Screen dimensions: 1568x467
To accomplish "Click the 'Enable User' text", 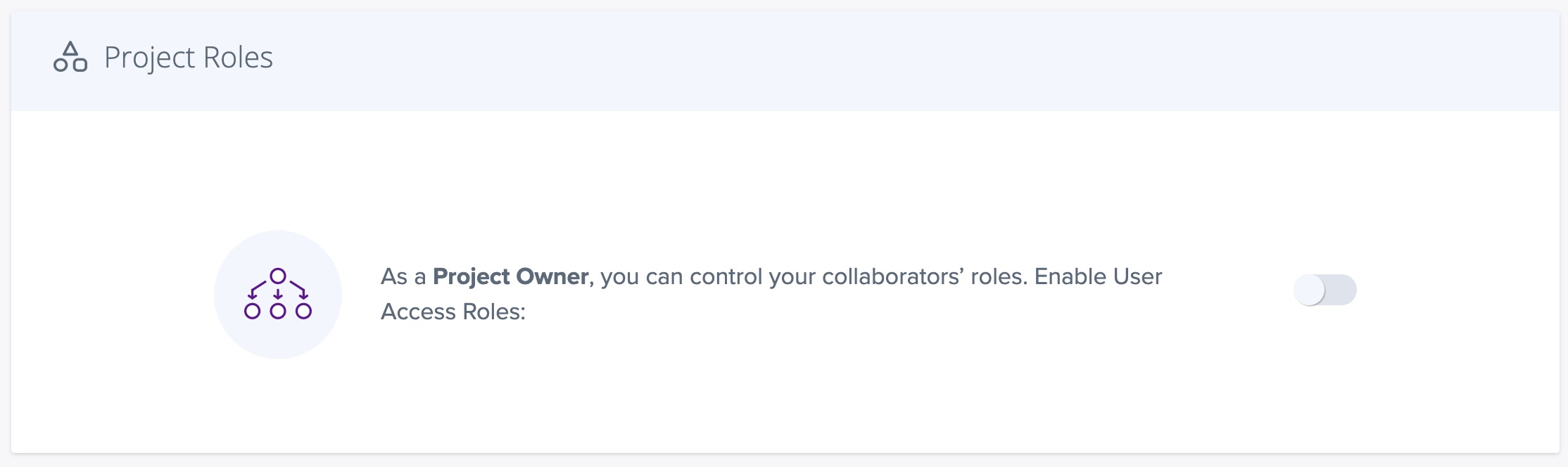I will pyautogui.click(x=1098, y=276).
